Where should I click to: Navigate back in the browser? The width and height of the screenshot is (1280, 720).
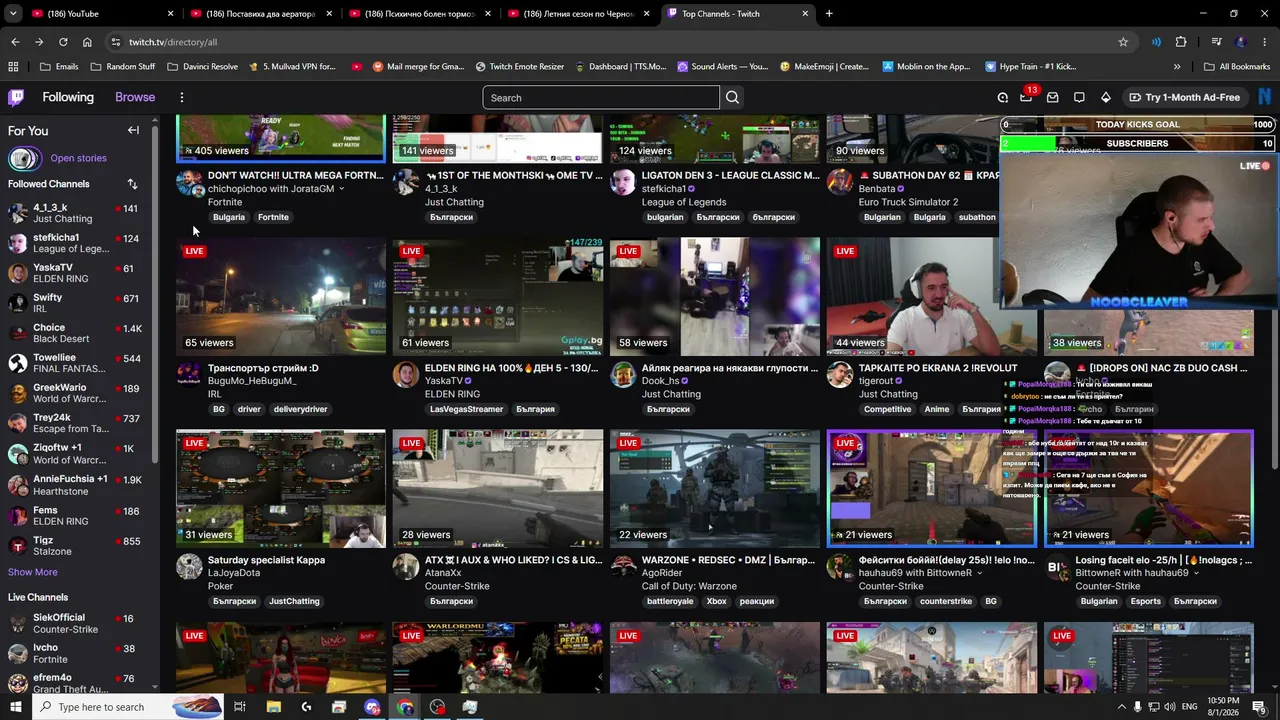pyautogui.click(x=15, y=42)
